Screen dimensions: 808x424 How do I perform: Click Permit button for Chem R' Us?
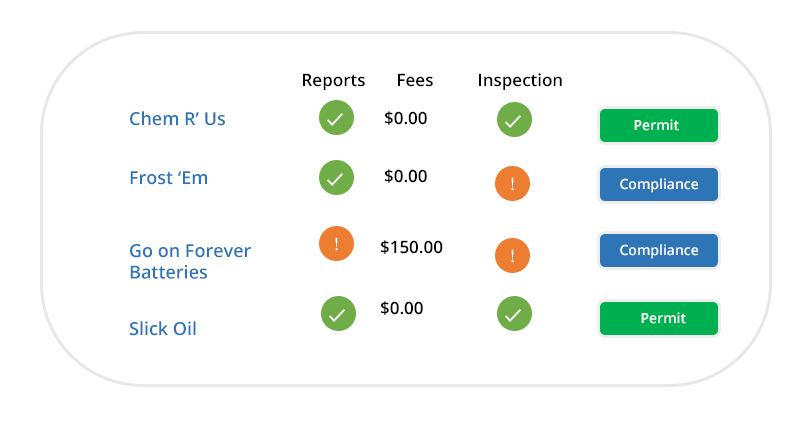pyautogui.click(x=659, y=125)
